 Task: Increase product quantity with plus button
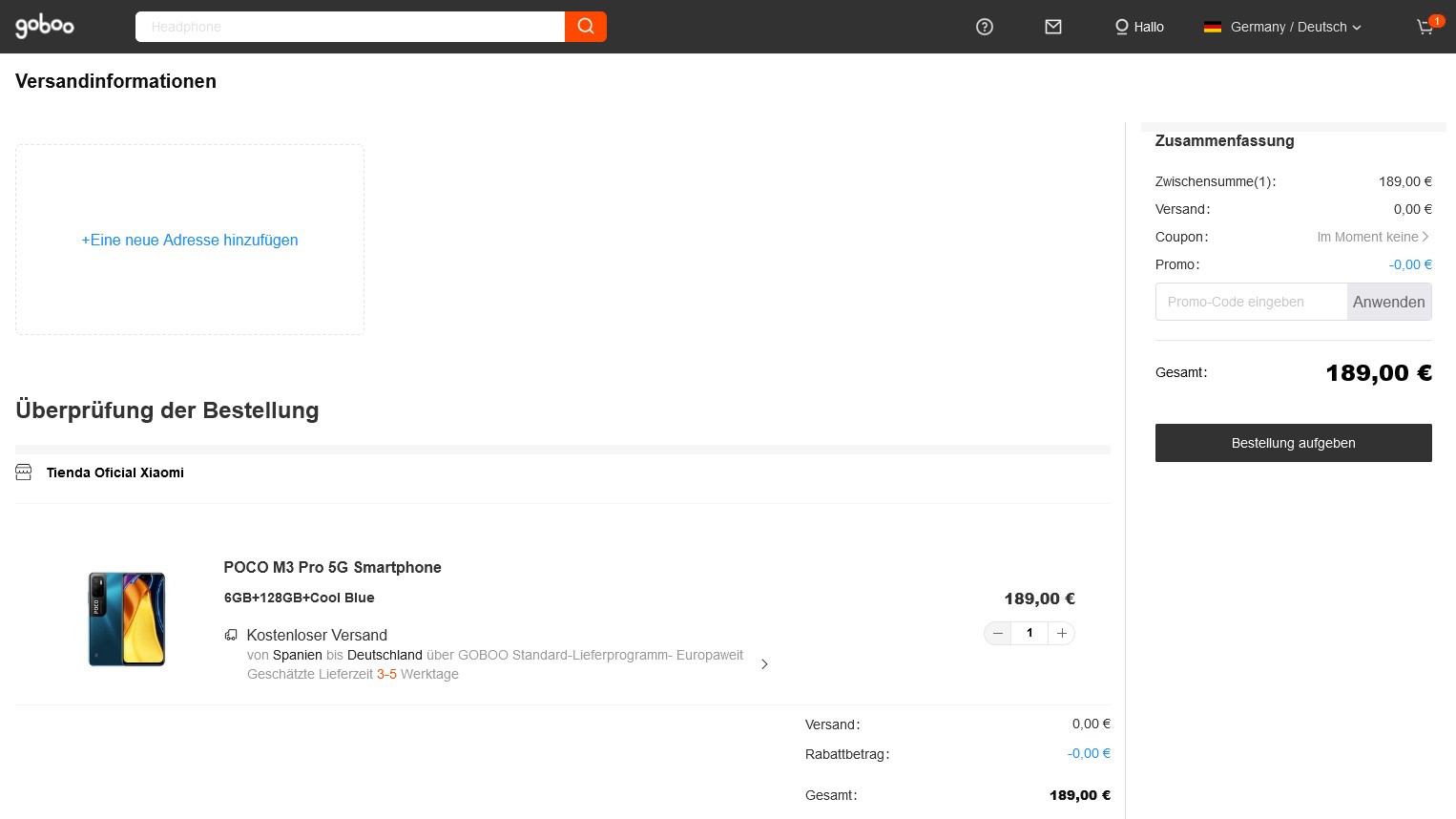[1061, 633]
